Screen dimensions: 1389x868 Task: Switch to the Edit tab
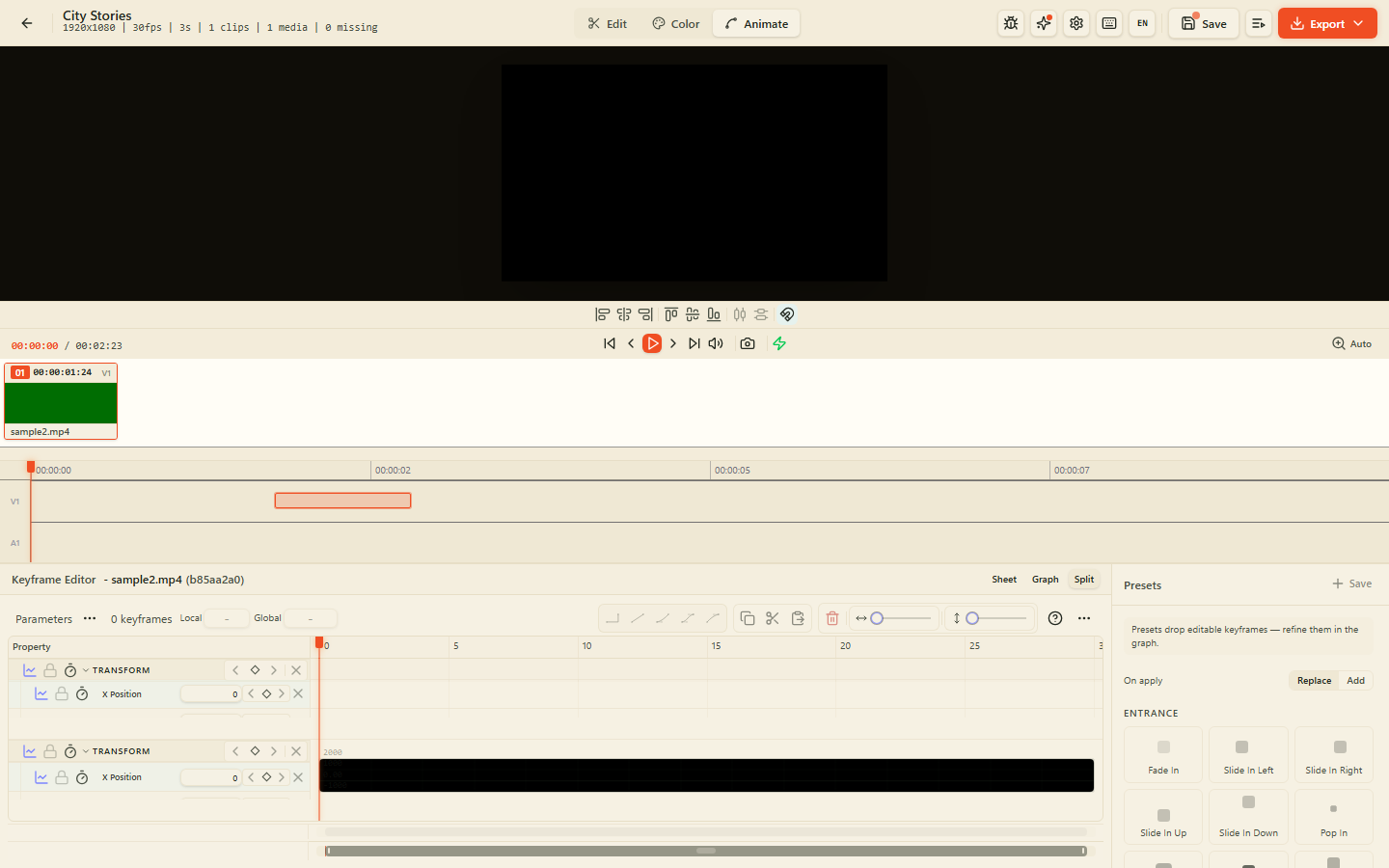coord(608,23)
